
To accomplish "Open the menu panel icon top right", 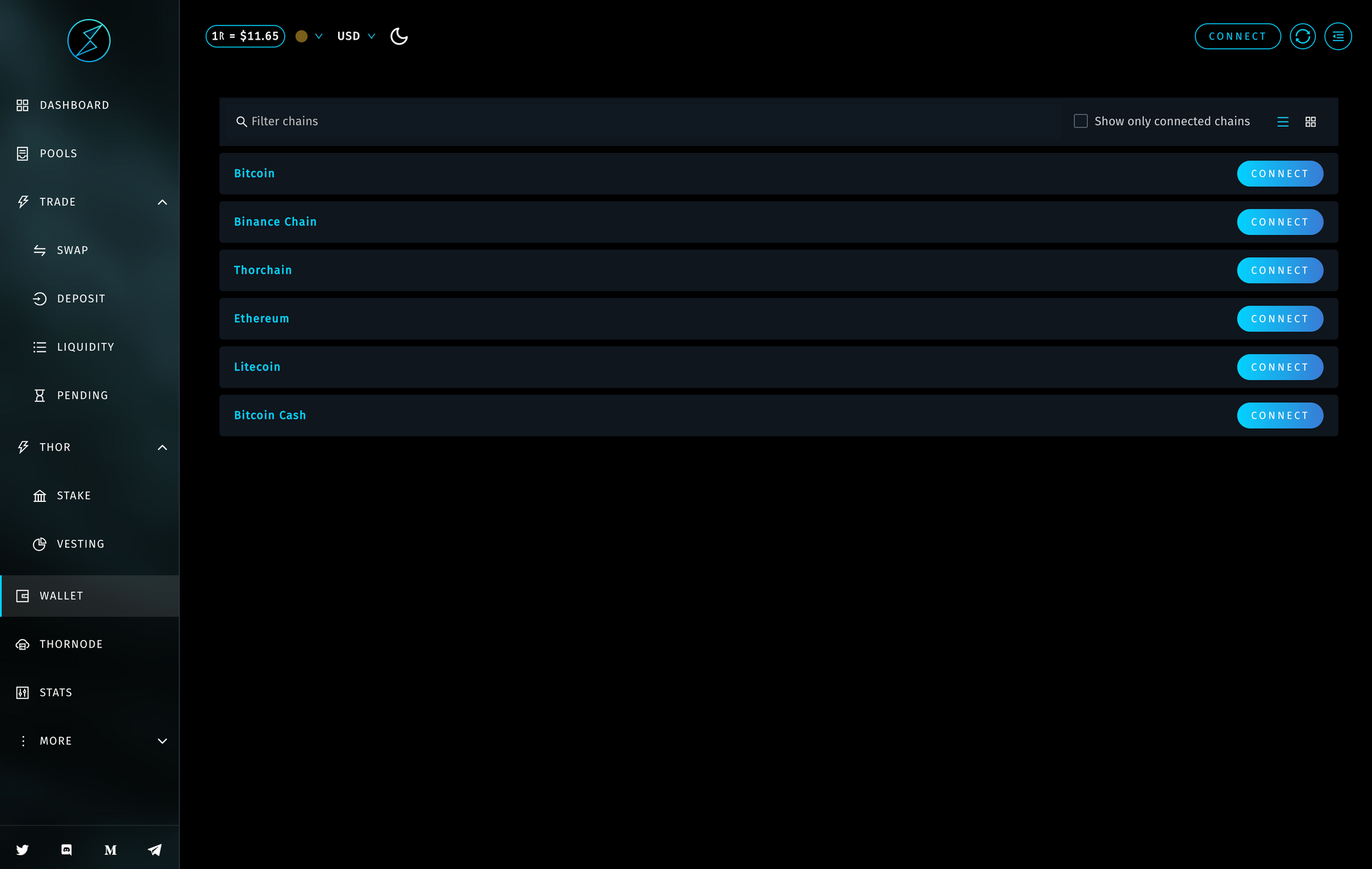I will pos(1338,36).
